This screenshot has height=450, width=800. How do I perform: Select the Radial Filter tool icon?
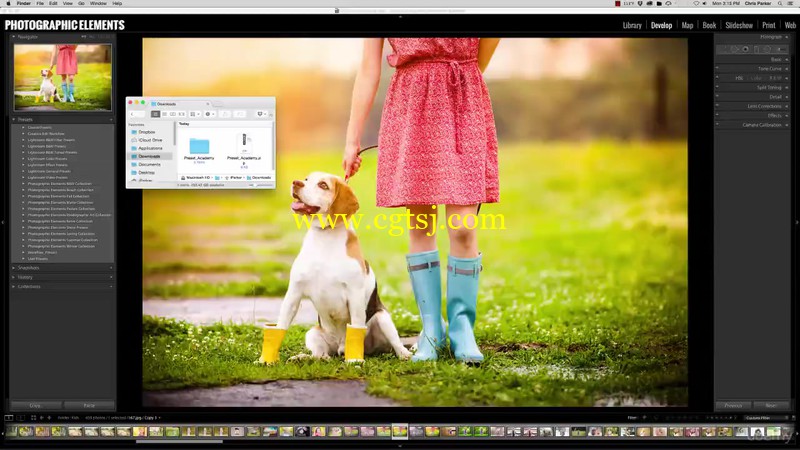click(x=767, y=49)
